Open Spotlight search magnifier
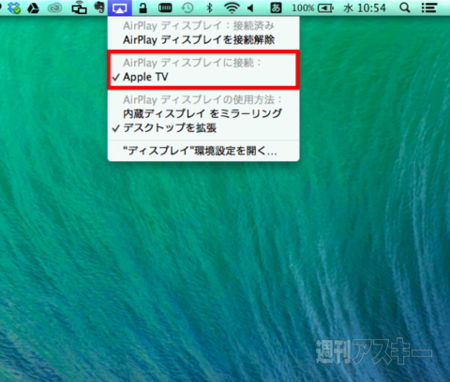The height and width of the screenshot is (382, 450). [405, 8]
